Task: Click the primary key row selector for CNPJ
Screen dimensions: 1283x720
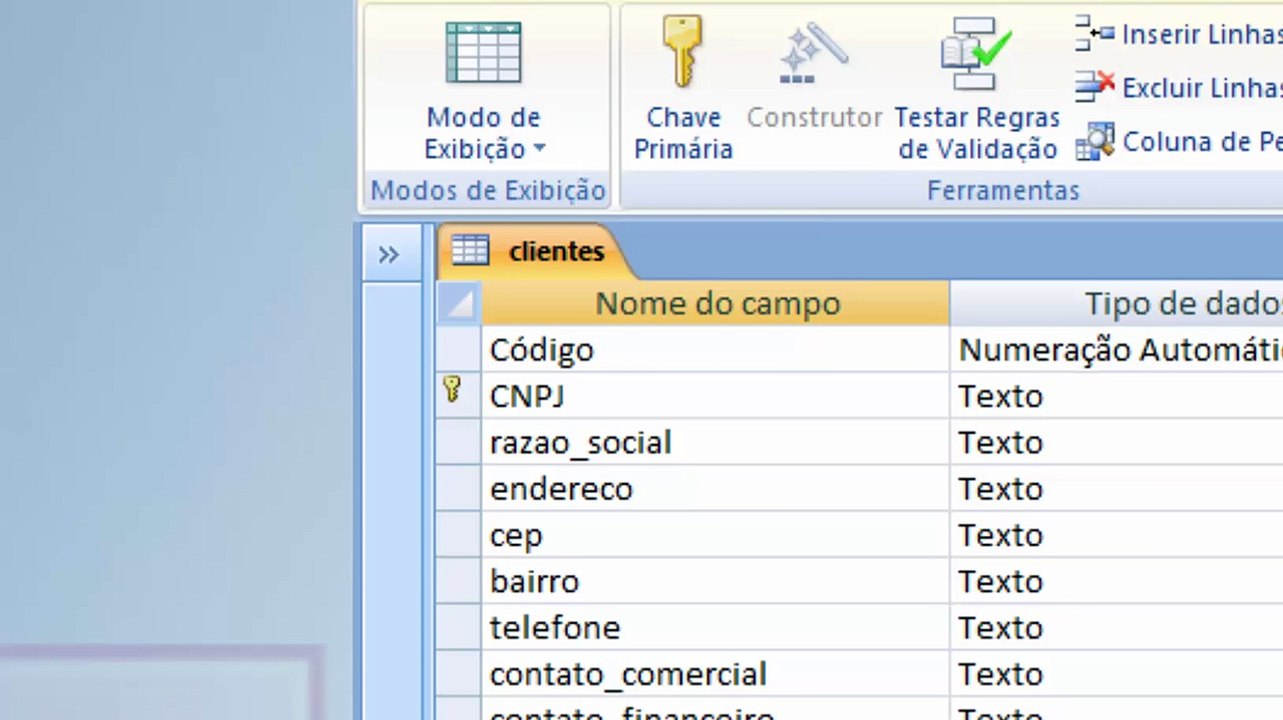Action: pos(459,396)
